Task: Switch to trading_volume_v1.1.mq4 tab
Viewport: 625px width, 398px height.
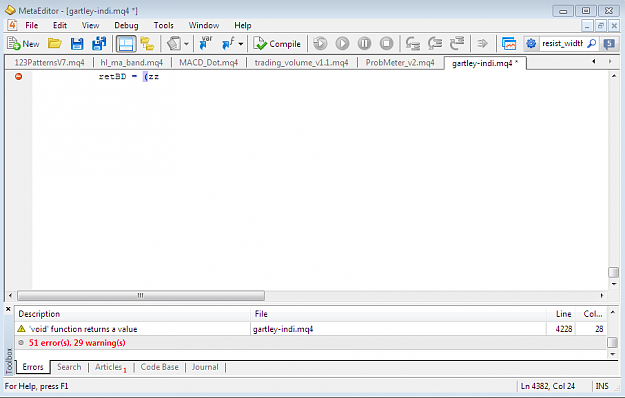Action: coord(301,63)
